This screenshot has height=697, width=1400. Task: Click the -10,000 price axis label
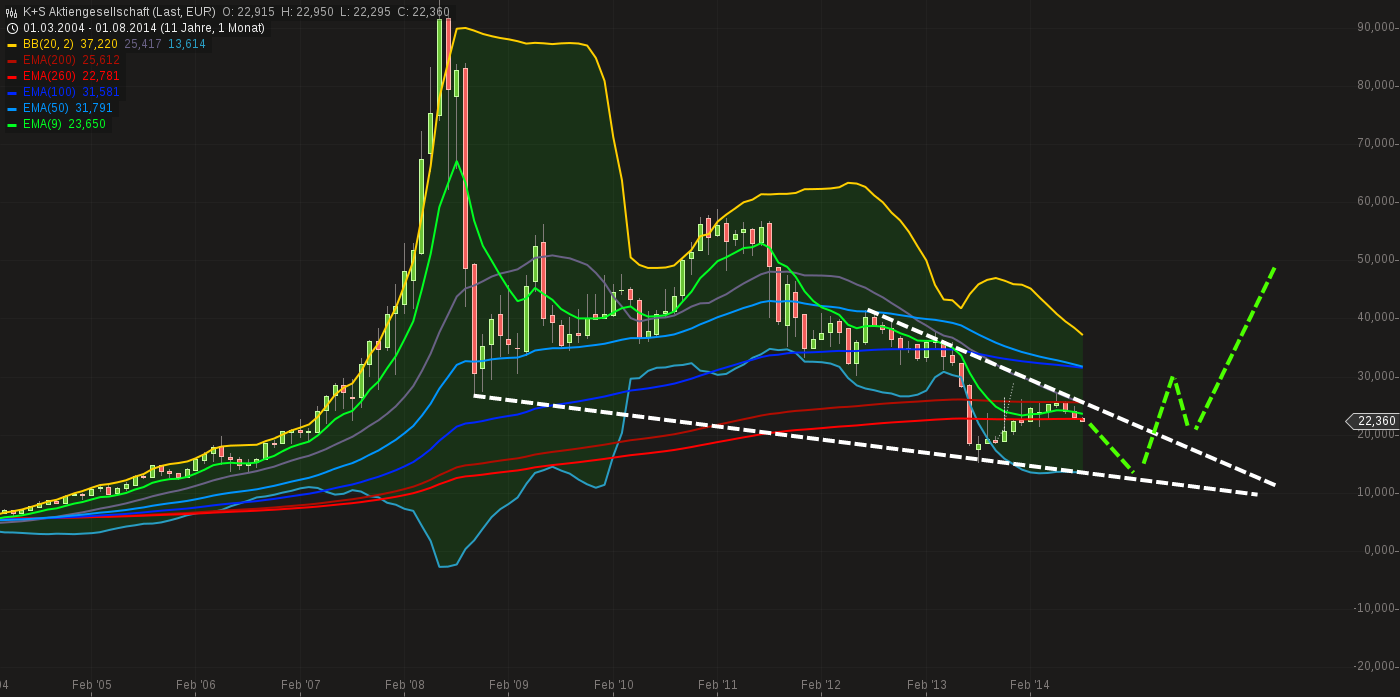1374,608
